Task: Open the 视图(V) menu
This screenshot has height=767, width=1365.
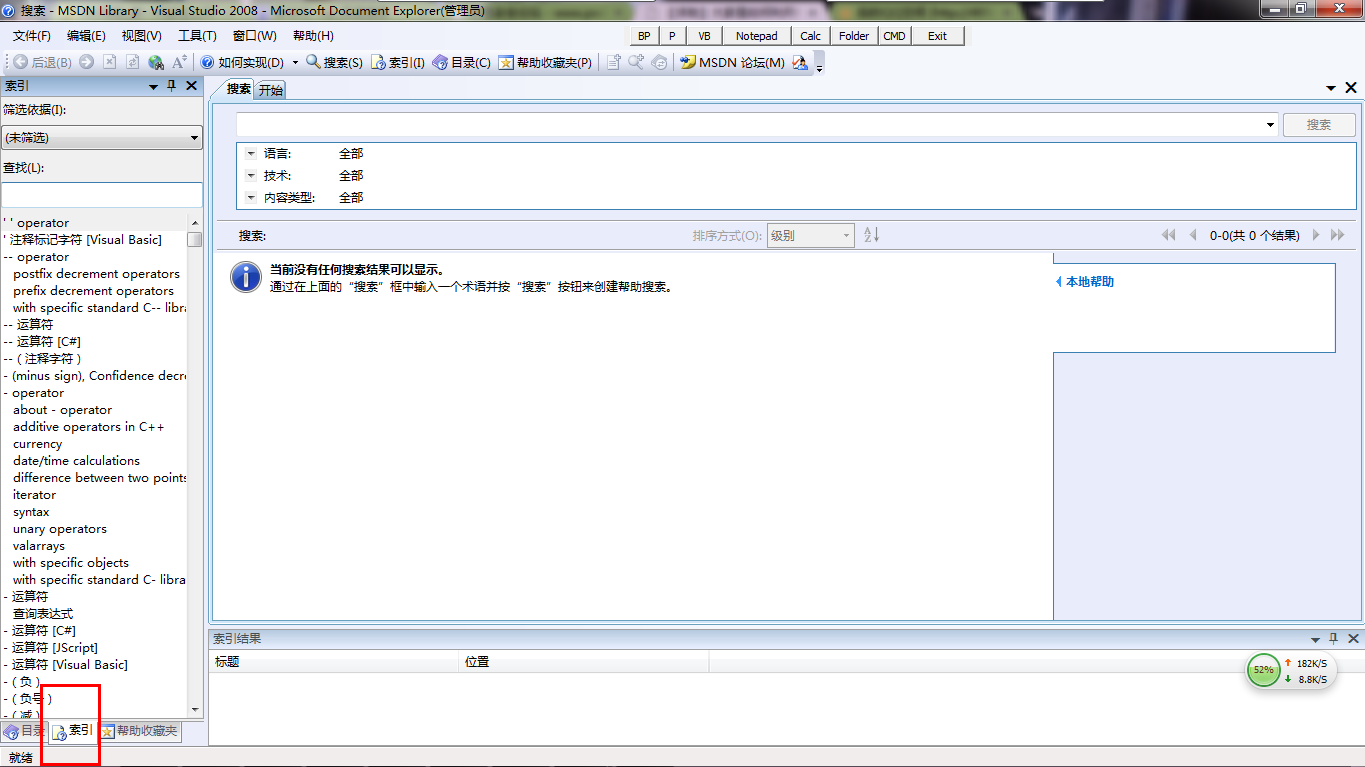Action: point(141,36)
